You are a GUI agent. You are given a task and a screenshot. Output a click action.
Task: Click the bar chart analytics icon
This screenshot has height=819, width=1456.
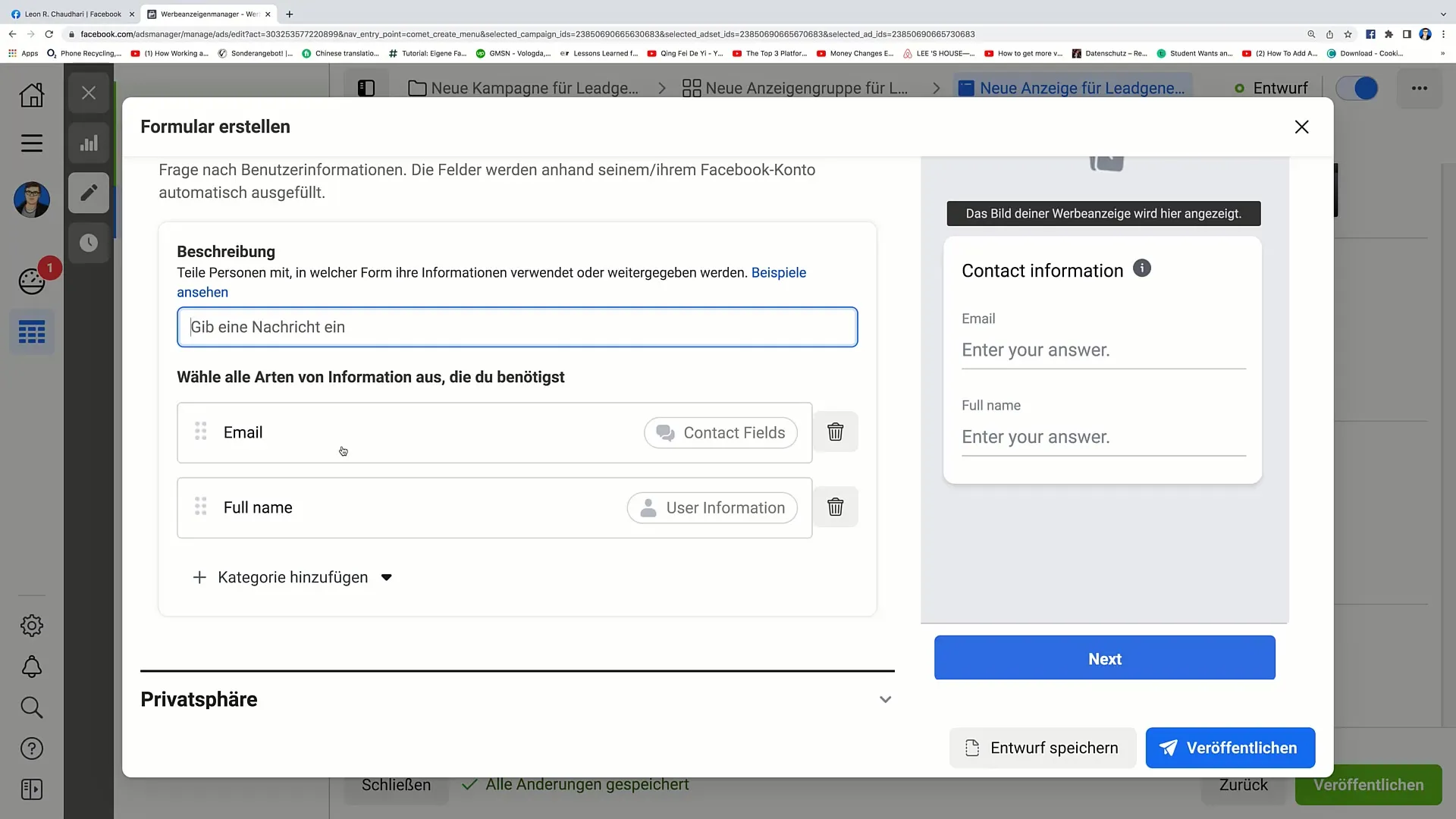pyautogui.click(x=89, y=143)
